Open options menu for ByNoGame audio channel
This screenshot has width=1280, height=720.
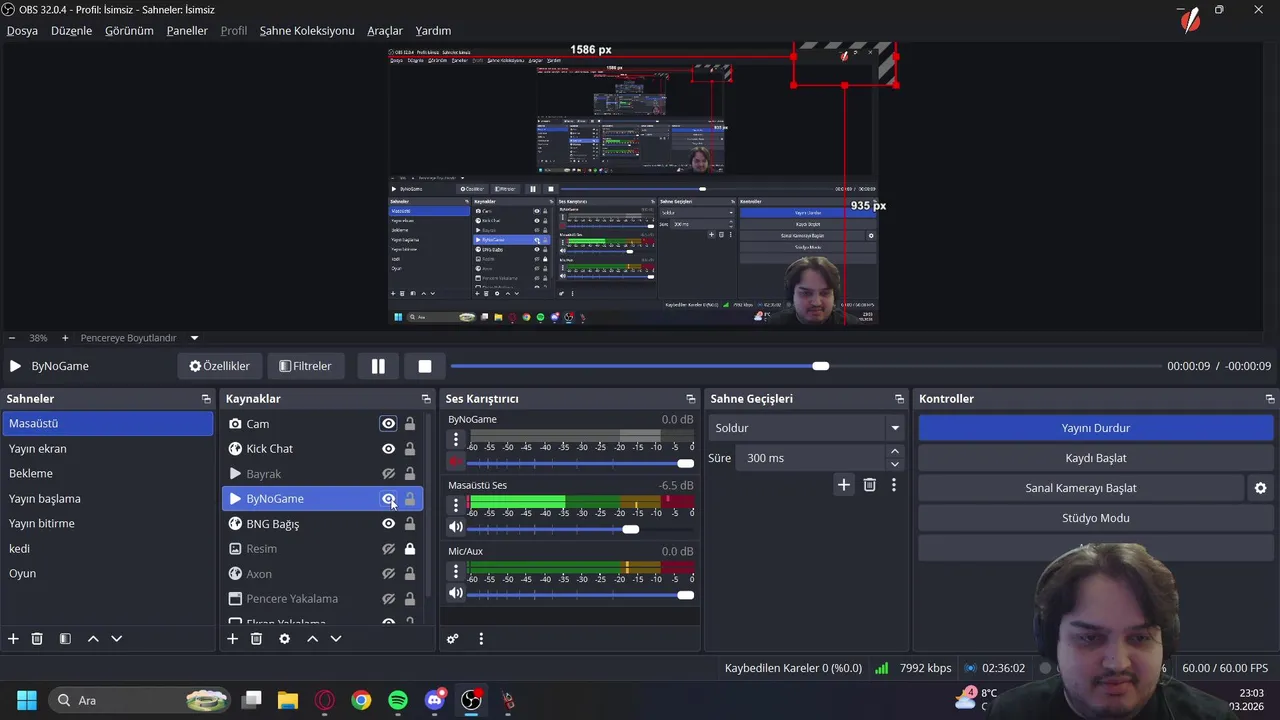coord(456,439)
